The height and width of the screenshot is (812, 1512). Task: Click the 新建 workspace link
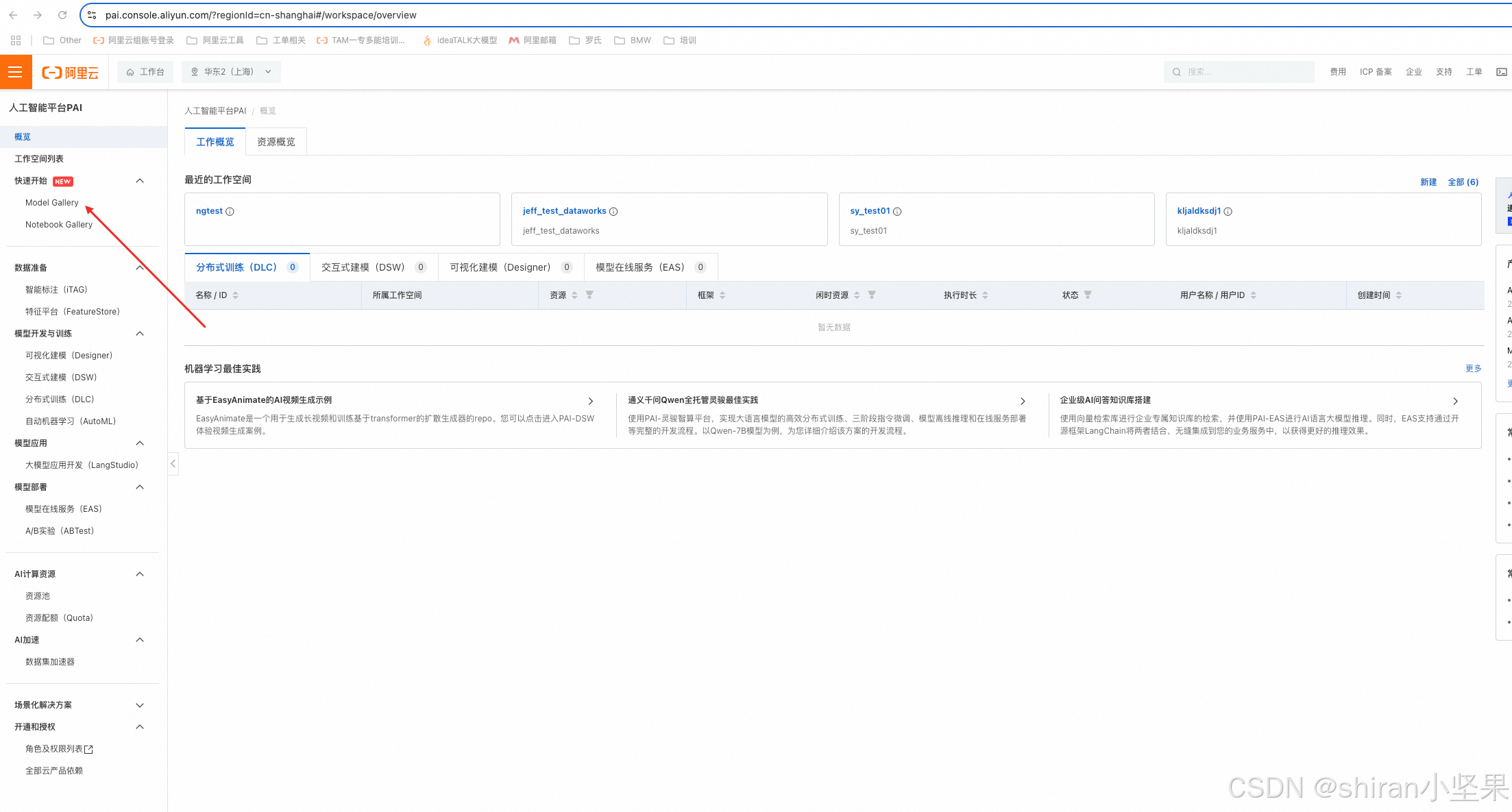(1428, 182)
